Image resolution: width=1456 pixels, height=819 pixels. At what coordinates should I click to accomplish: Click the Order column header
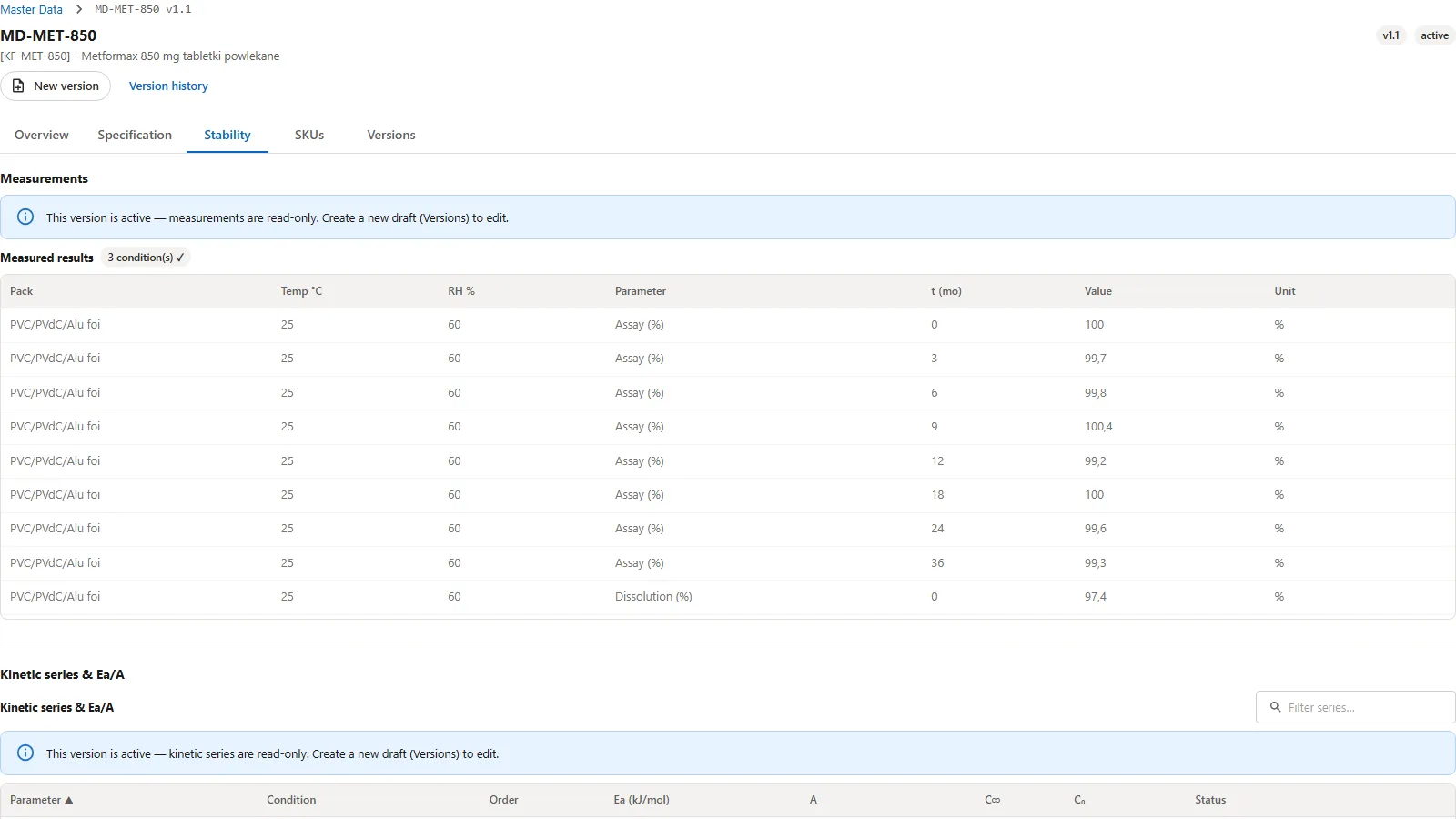(504, 800)
